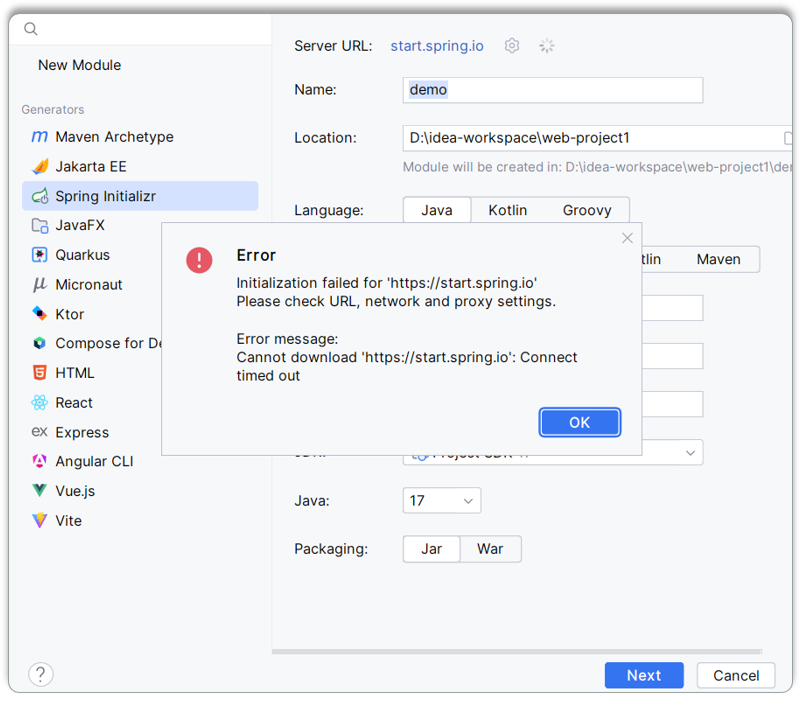Open the Java version dropdown
The image size is (802, 703).
point(442,501)
